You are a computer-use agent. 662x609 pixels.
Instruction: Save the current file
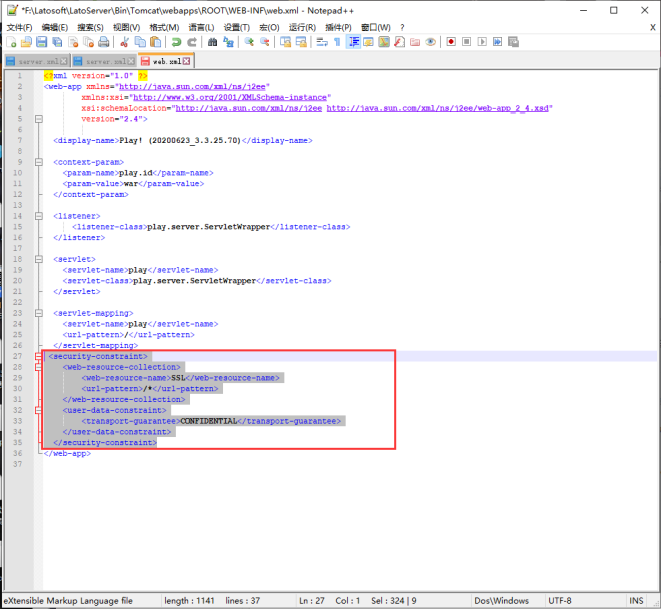(x=41, y=42)
